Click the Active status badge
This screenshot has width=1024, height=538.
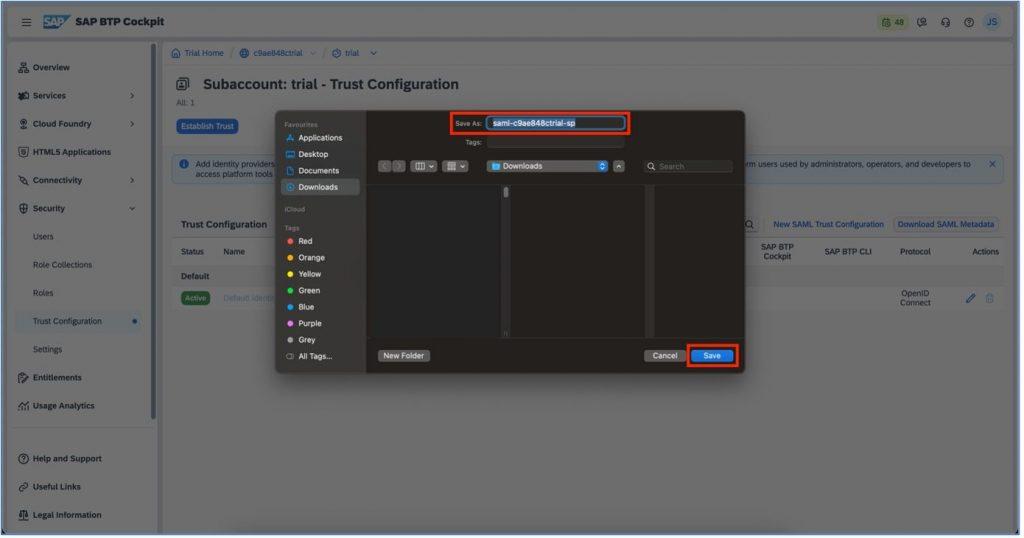(x=196, y=299)
